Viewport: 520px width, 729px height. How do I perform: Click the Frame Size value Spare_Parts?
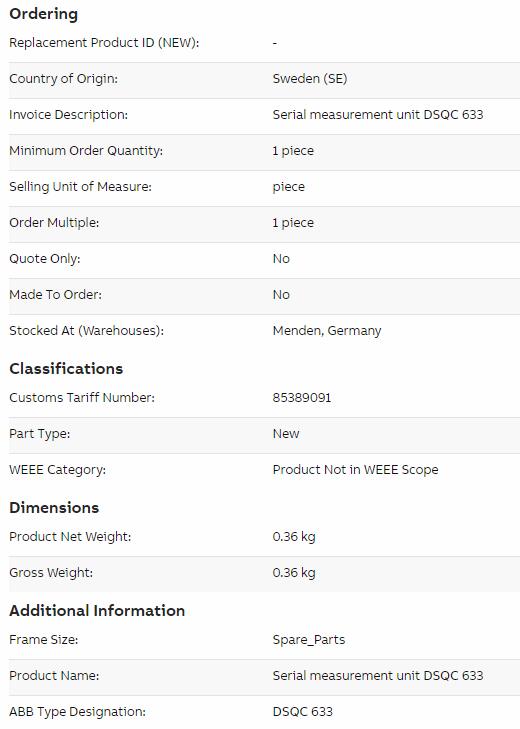309,640
